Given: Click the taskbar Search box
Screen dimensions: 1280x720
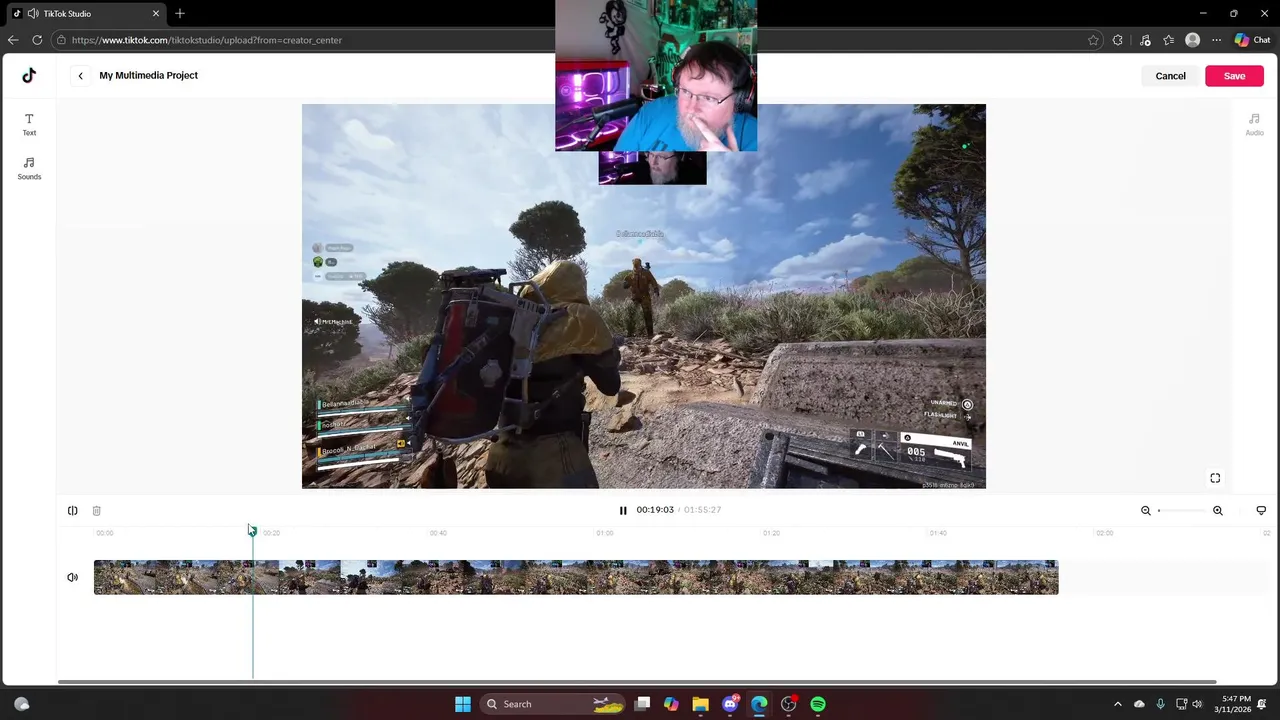Looking at the screenshot, I should (553, 704).
